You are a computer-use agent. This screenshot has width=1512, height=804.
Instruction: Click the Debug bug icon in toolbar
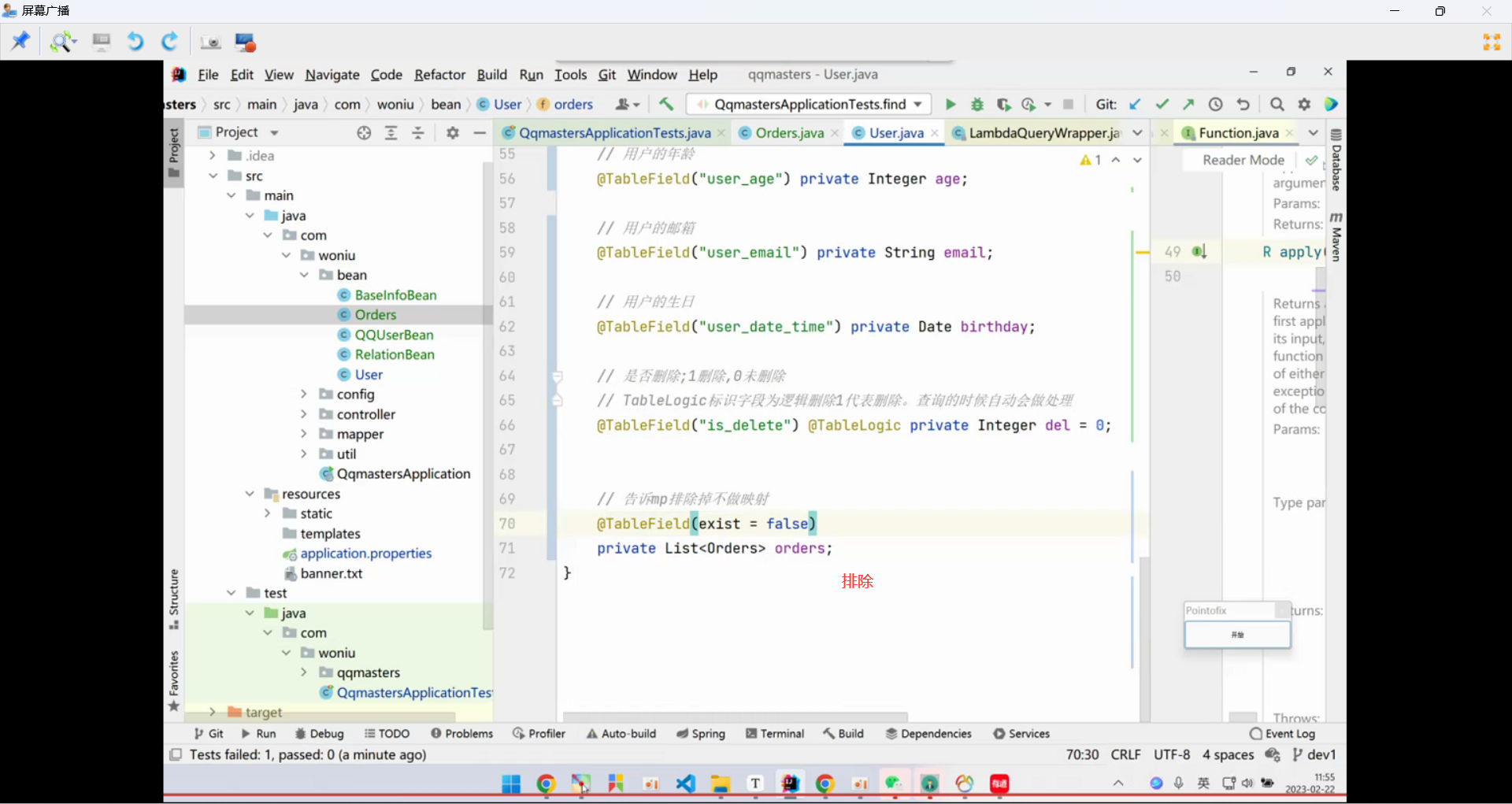tap(977, 104)
